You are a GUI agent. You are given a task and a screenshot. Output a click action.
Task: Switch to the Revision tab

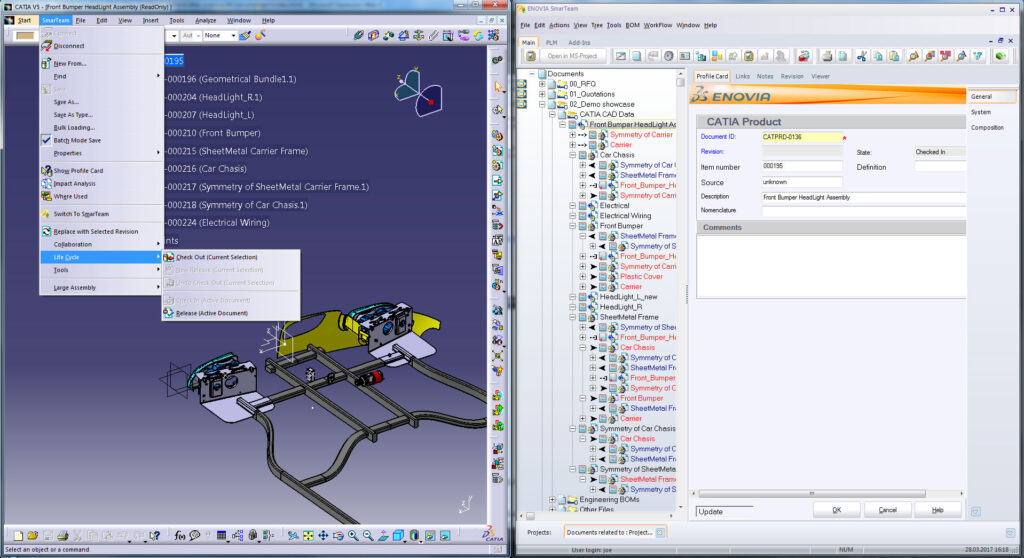pos(792,76)
